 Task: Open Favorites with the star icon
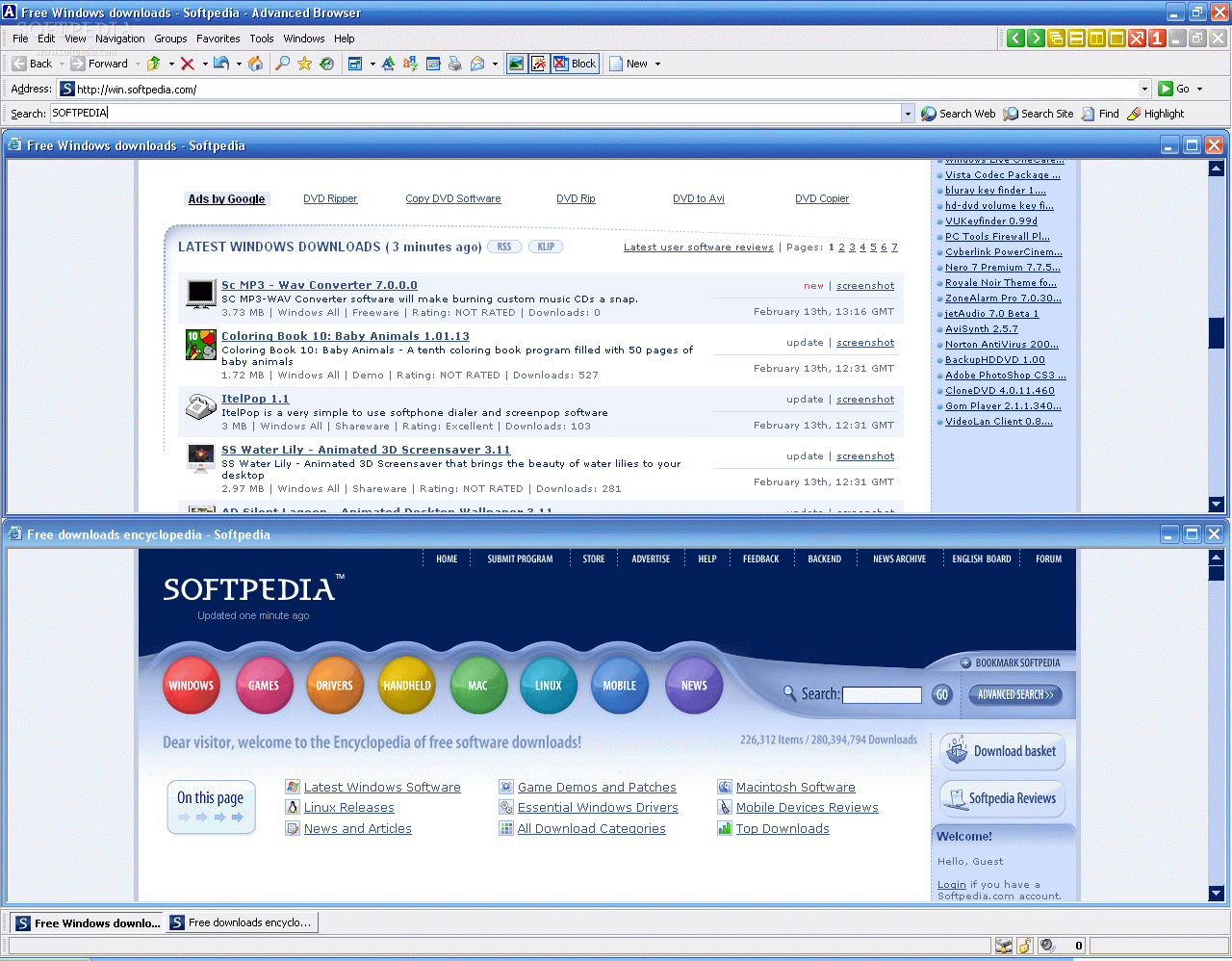tap(304, 64)
